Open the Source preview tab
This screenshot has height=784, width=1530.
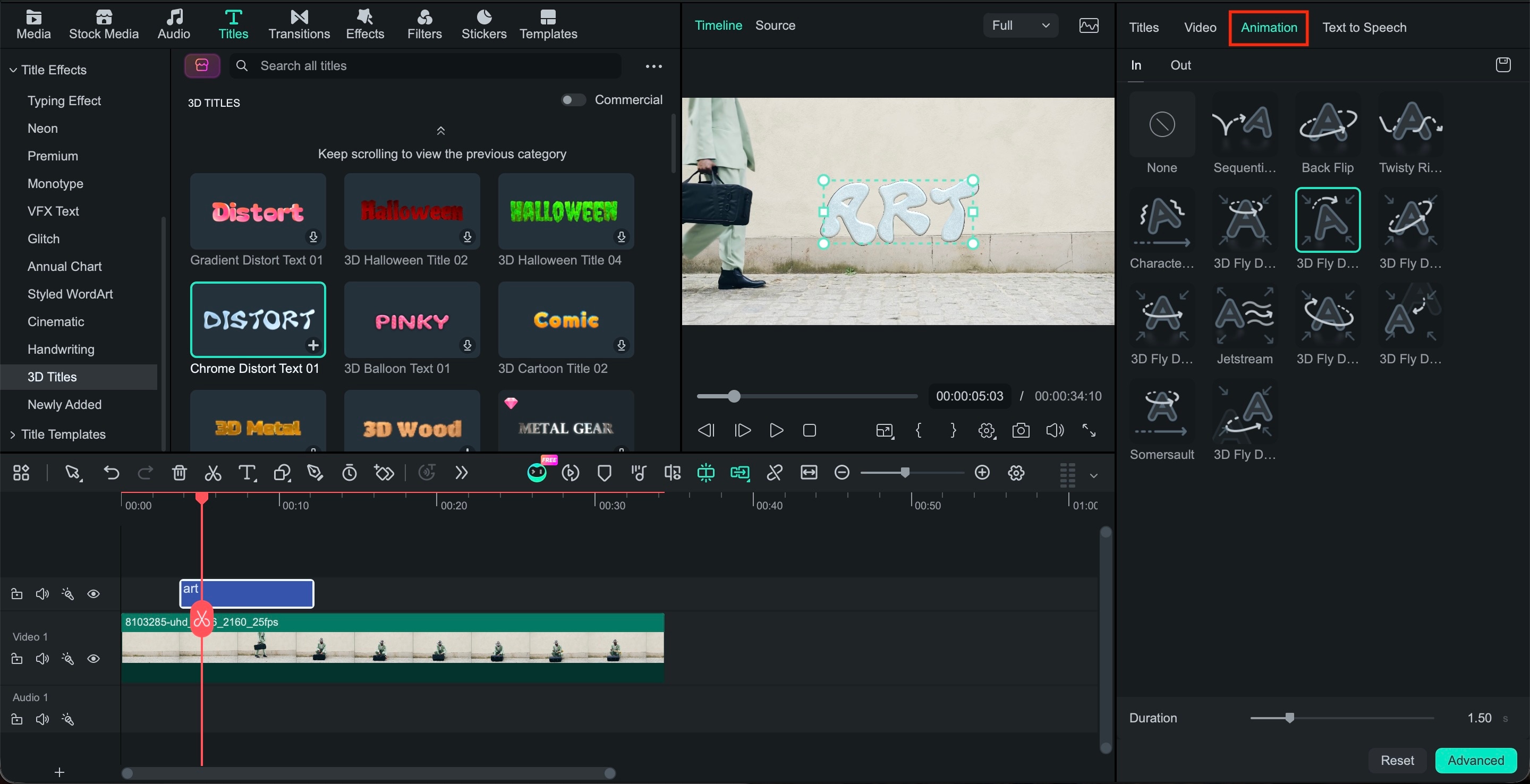775,25
